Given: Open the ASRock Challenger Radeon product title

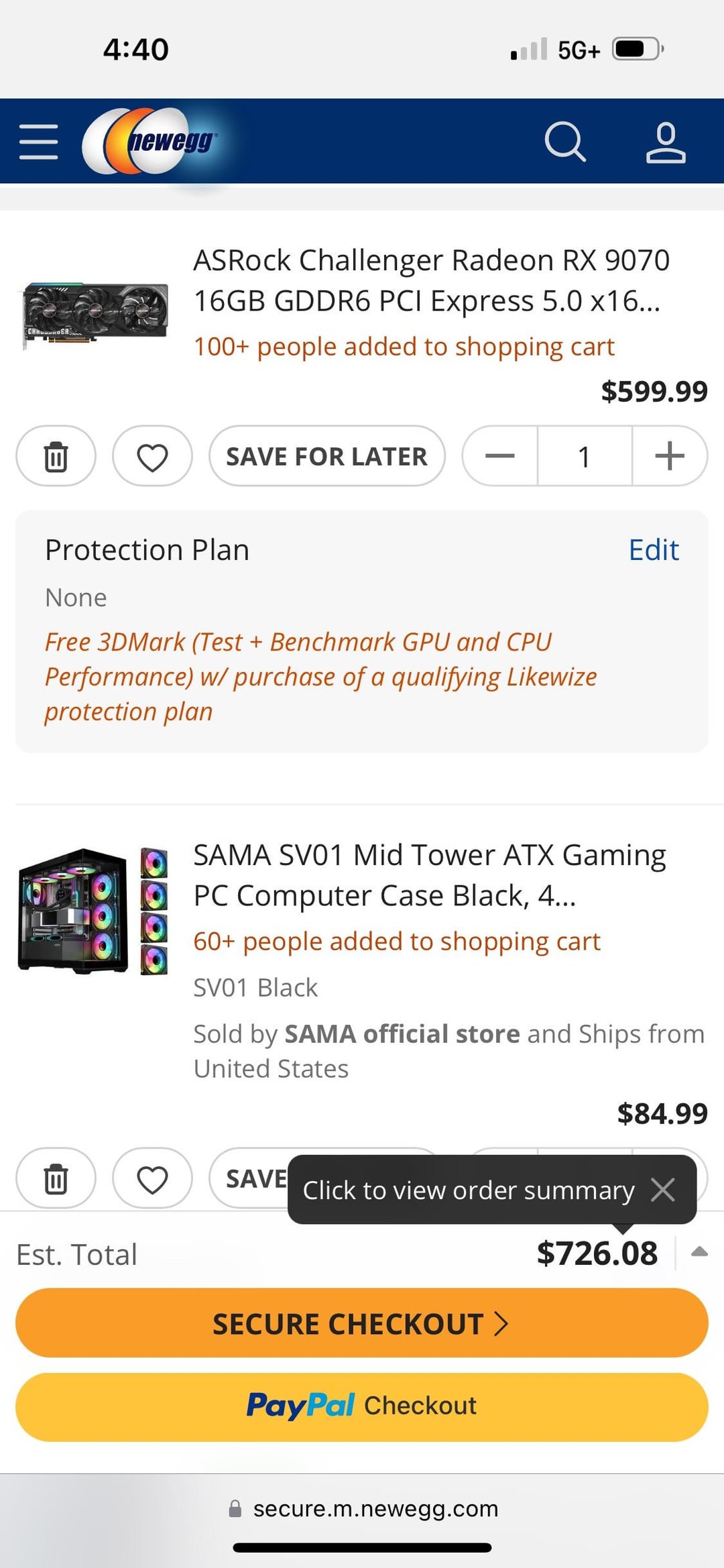Looking at the screenshot, I should click(431, 280).
